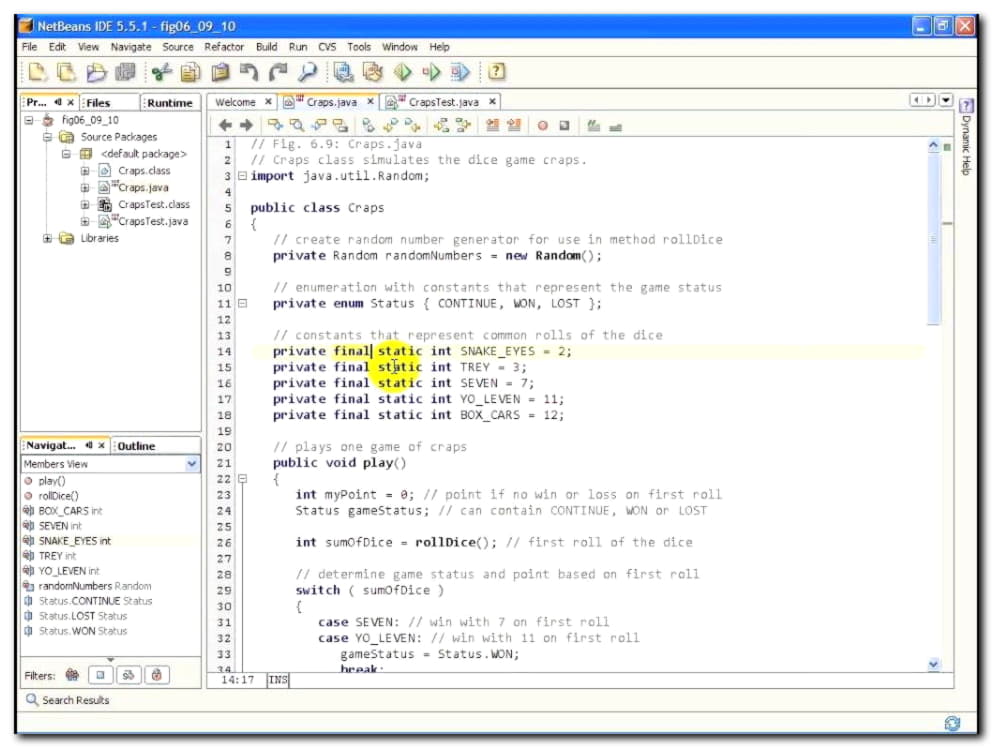Image resolution: width=993 pixels, height=748 pixels.
Task: Collapse the default package node
Action: point(66,154)
